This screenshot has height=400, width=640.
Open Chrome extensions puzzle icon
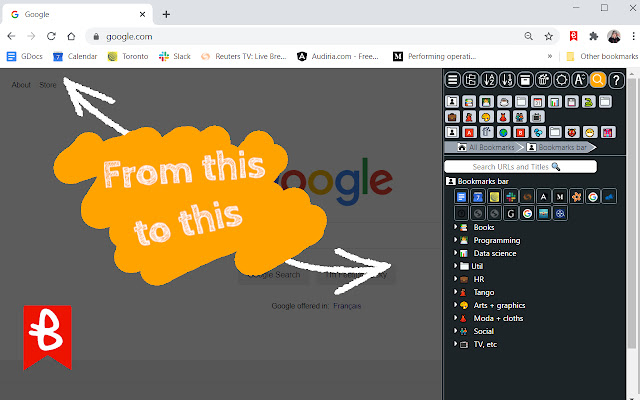click(x=593, y=36)
